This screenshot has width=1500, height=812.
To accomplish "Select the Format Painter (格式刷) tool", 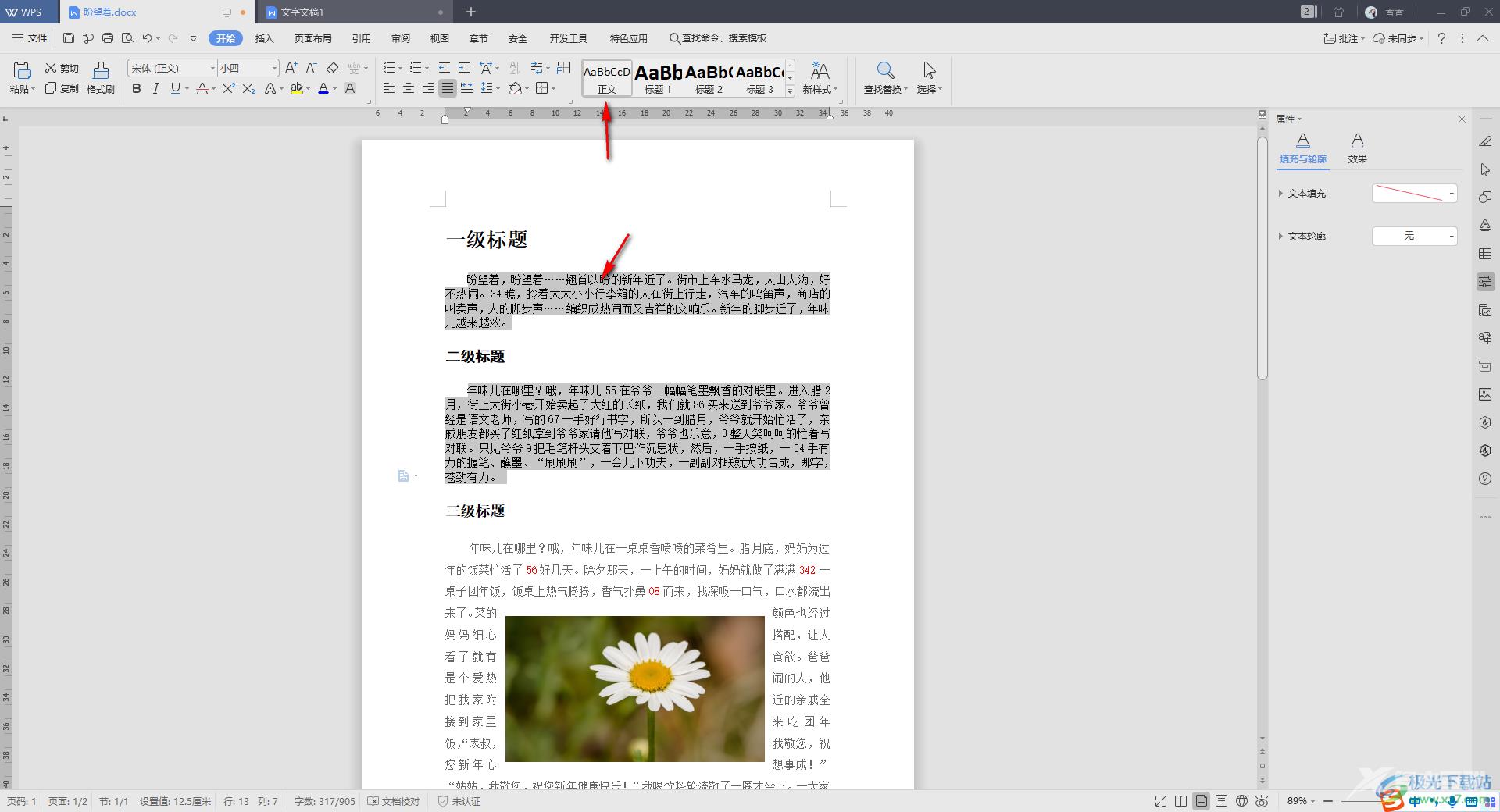I will pyautogui.click(x=101, y=78).
